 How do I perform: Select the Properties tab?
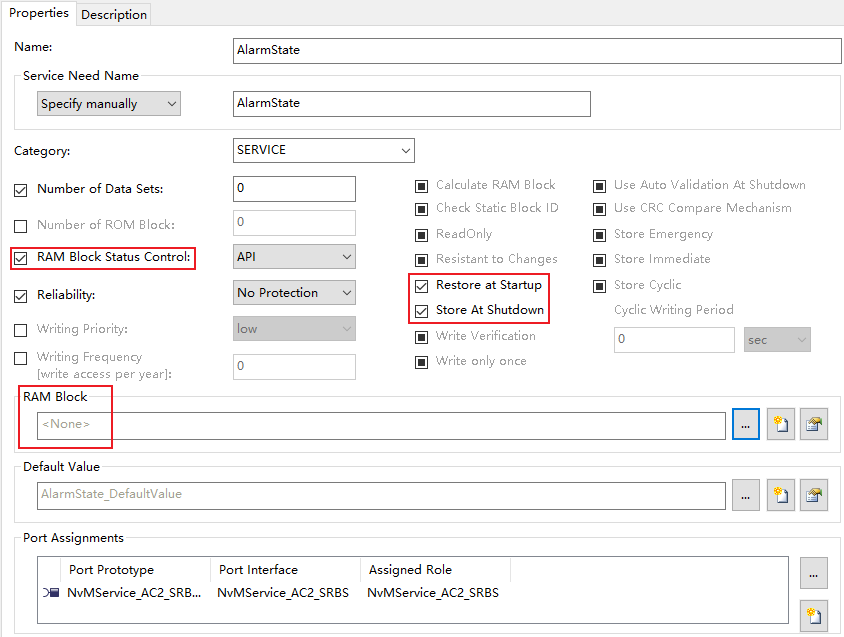[x=39, y=13]
